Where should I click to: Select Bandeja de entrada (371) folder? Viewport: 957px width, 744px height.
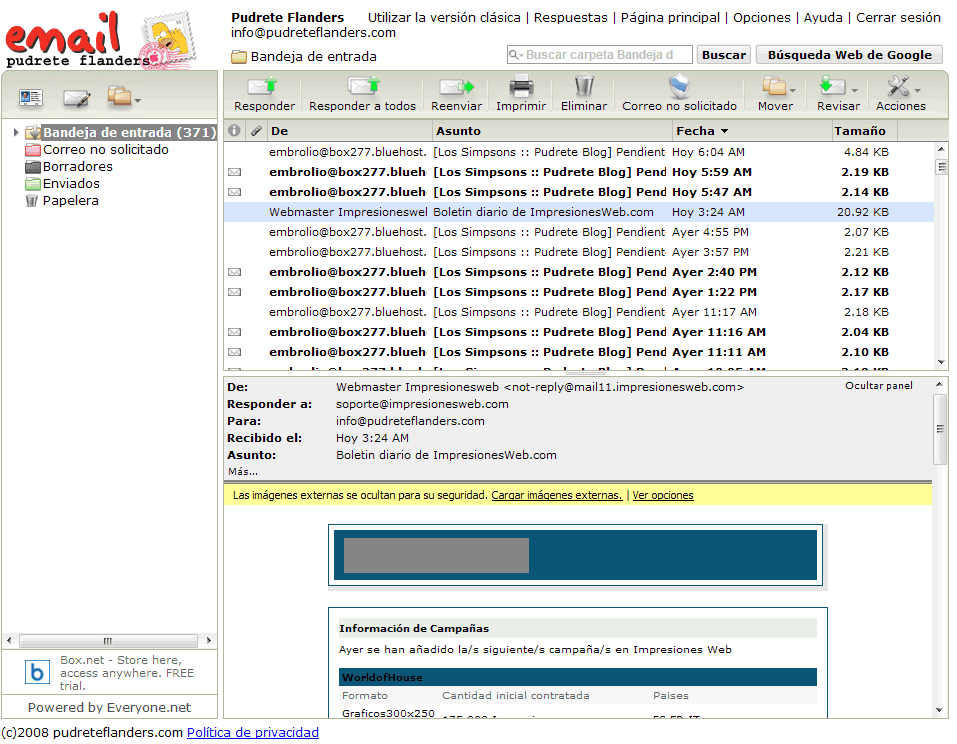(x=129, y=132)
